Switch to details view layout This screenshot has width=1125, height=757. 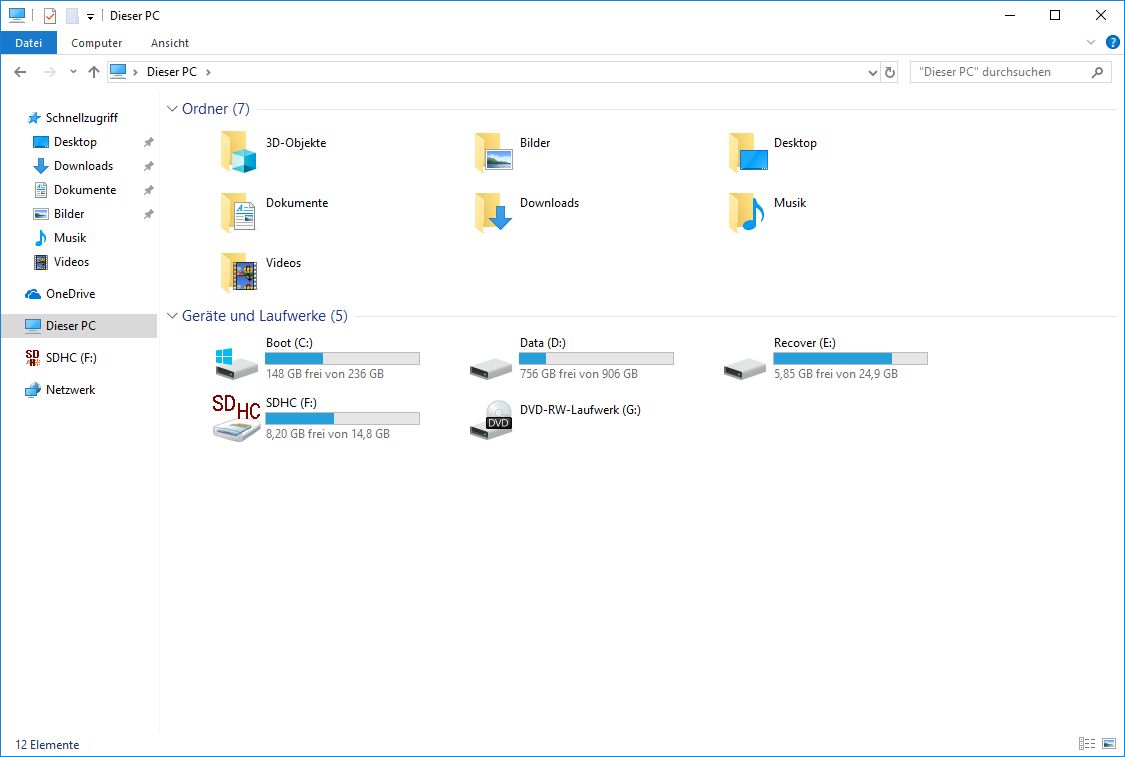click(x=1087, y=744)
